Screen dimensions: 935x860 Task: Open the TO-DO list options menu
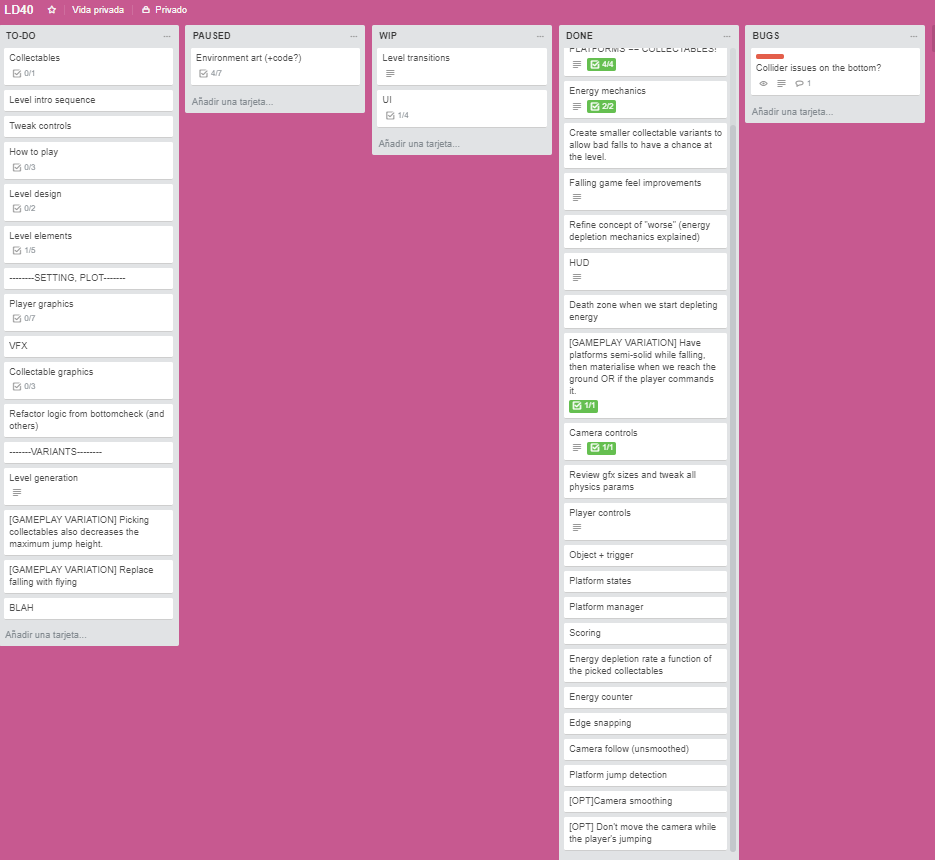pos(167,36)
